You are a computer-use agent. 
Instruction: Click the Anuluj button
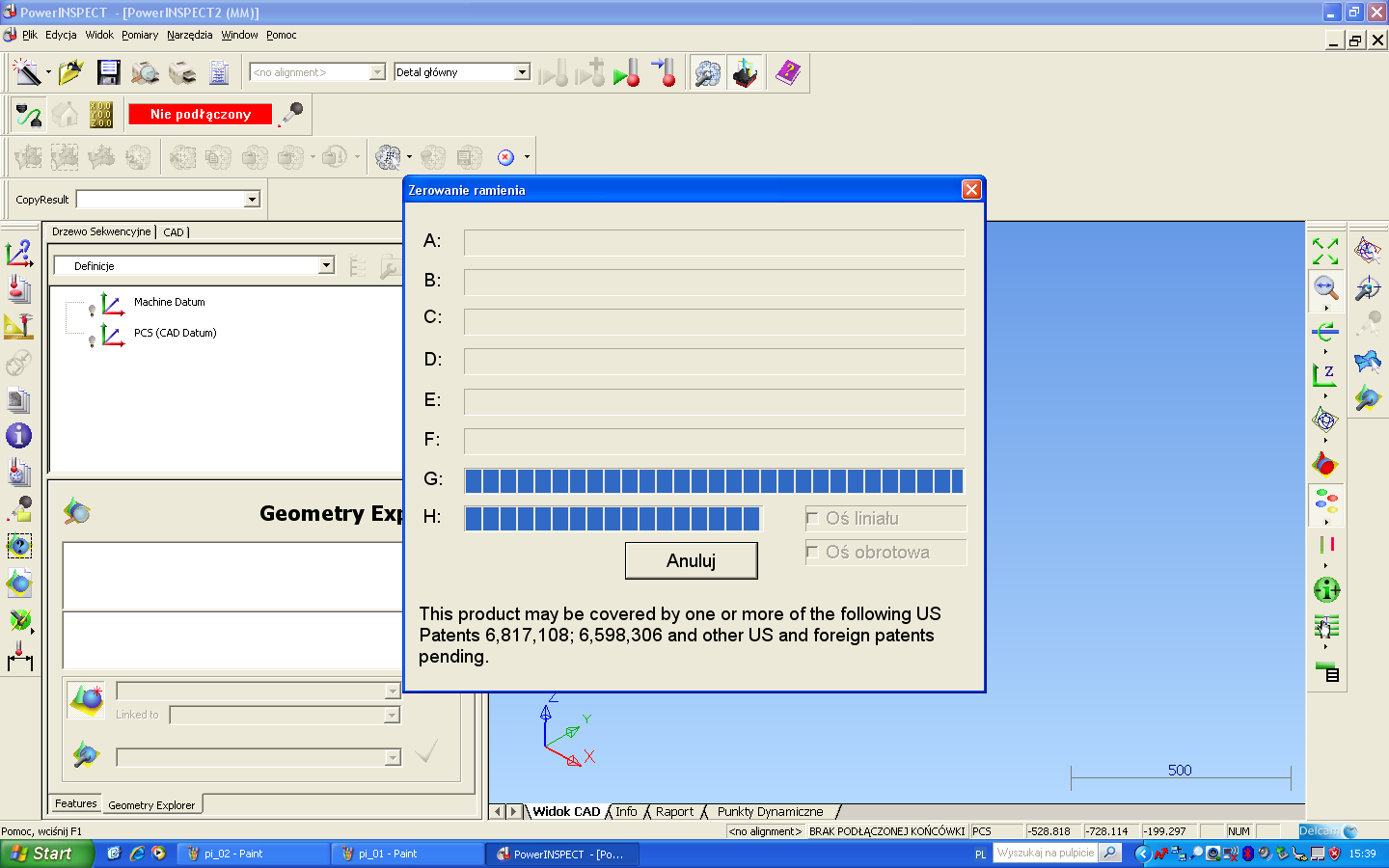coord(692,560)
